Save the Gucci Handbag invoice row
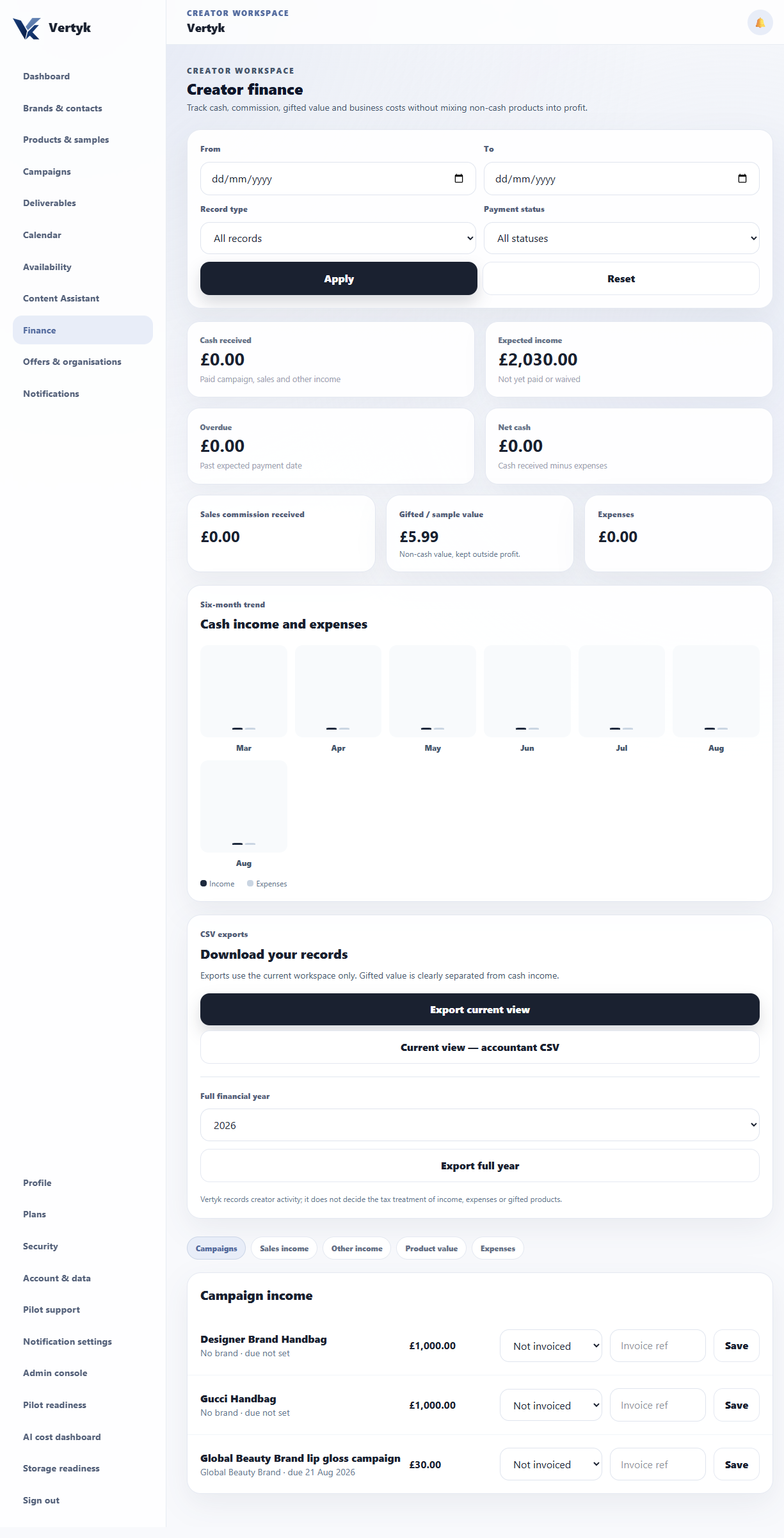This screenshot has width=784, height=1538. 737,1405
